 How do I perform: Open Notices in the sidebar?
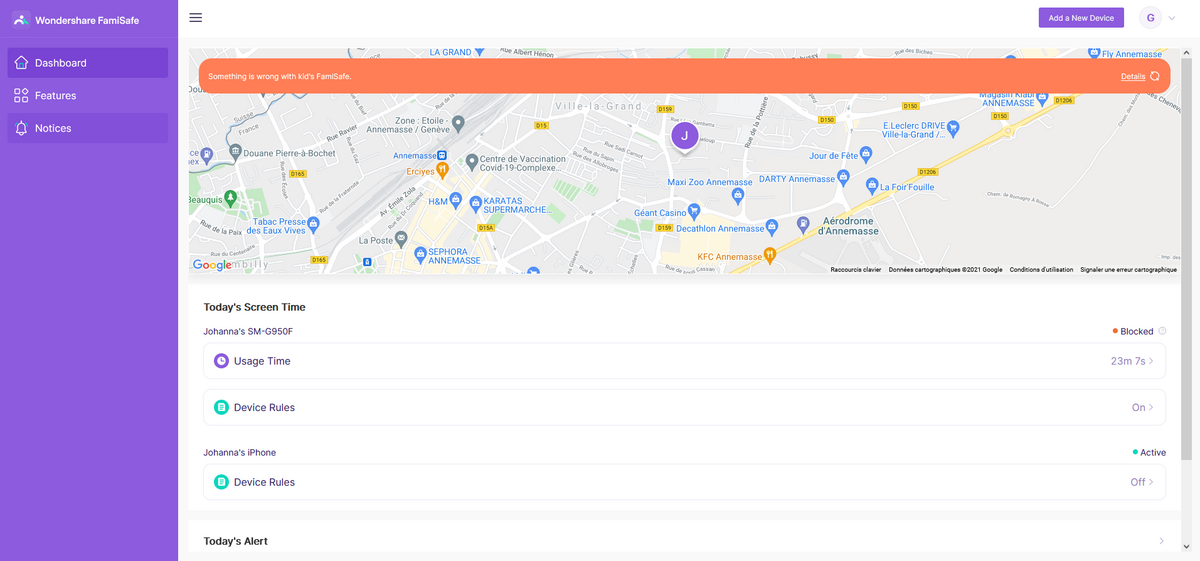(88, 128)
